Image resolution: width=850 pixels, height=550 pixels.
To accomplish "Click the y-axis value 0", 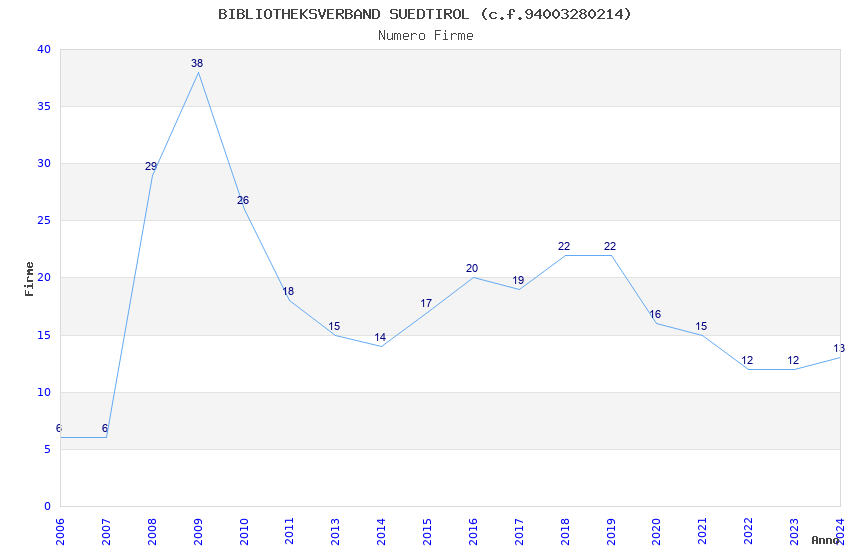I will (48, 506).
